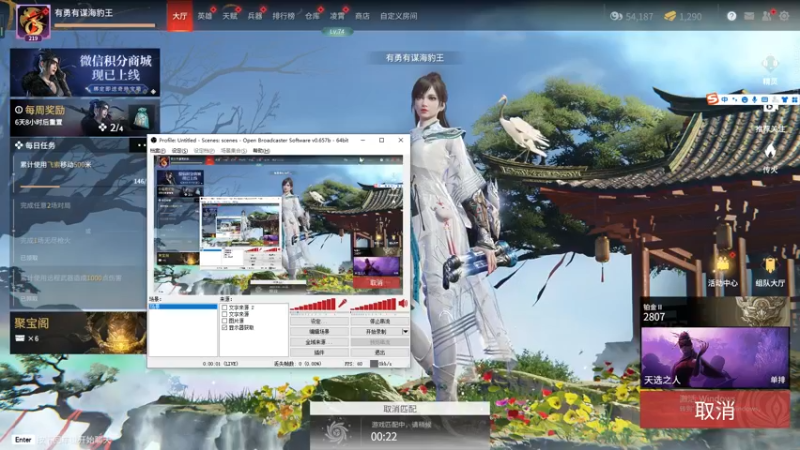Click the matchmaking spinner swirl icon

(x=336, y=433)
